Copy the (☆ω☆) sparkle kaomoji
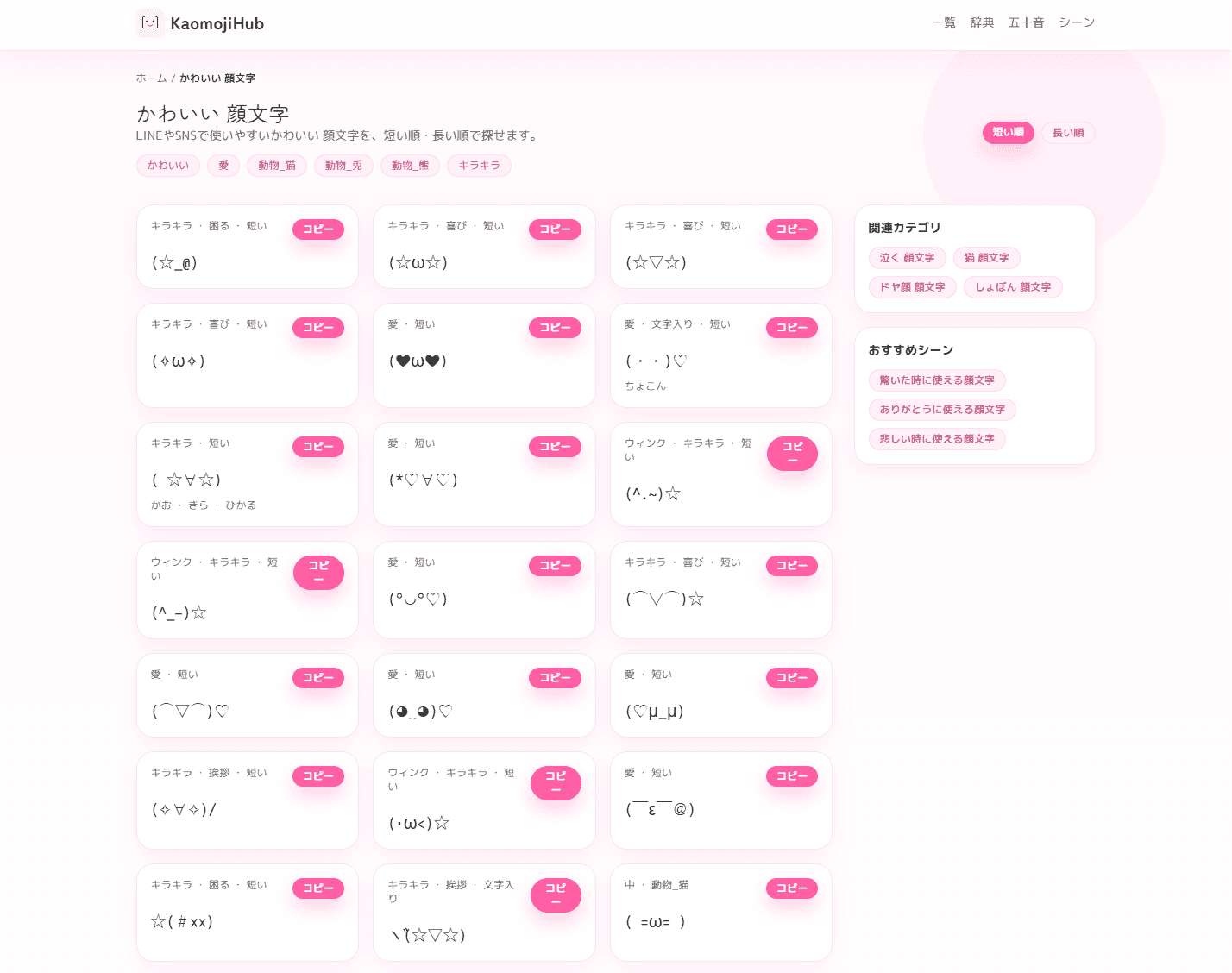The image size is (1232, 973). tap(555, 229)
